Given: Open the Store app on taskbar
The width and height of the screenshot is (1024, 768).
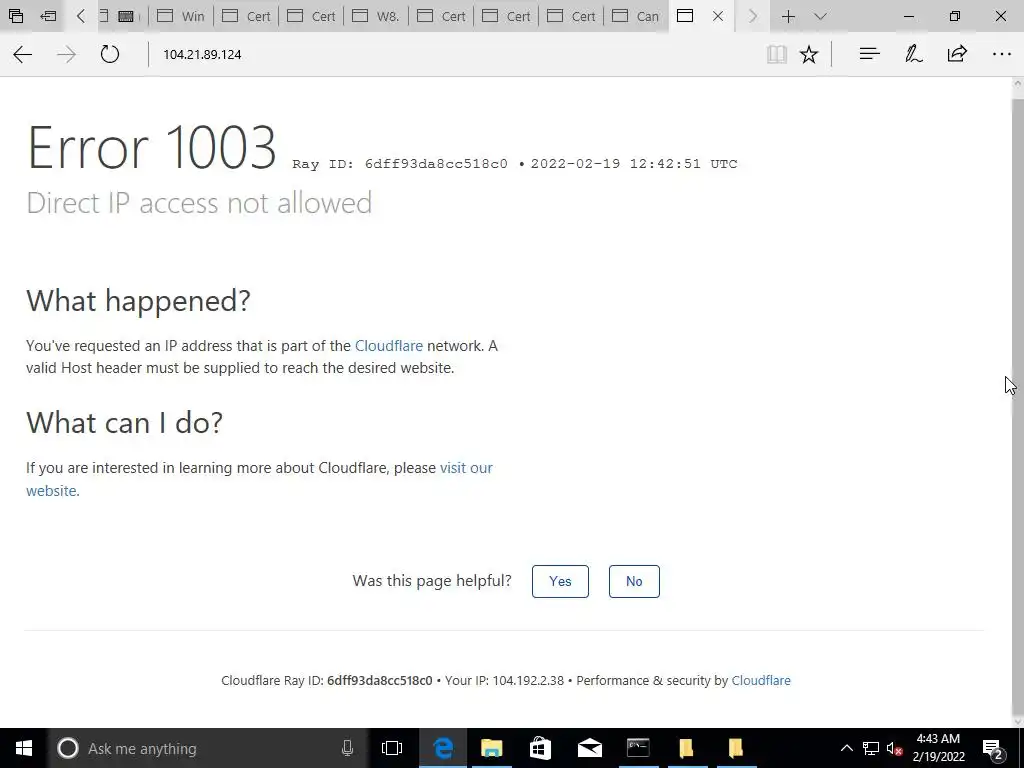Looking at the screenshot, I should coord(540,748).
